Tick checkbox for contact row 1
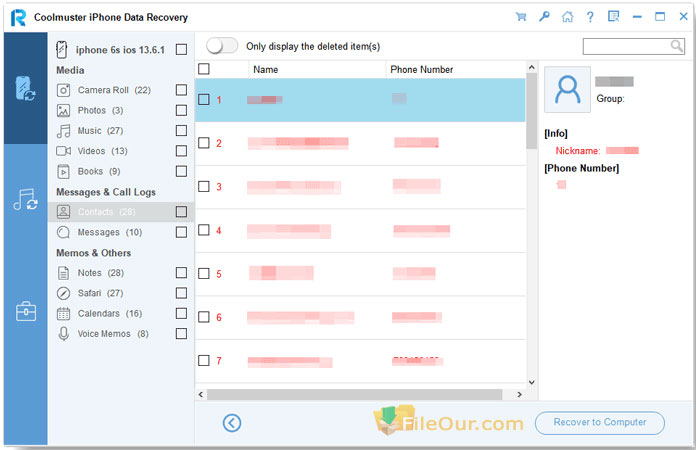The image size is (696, 450). click(204, 99)
